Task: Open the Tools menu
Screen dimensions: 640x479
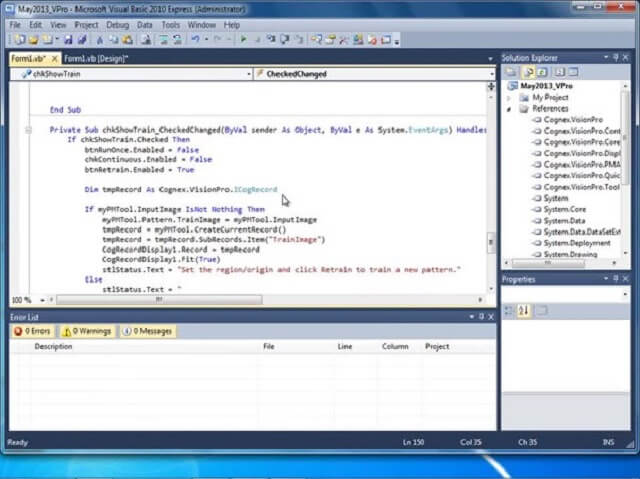Action: (171, 25)
